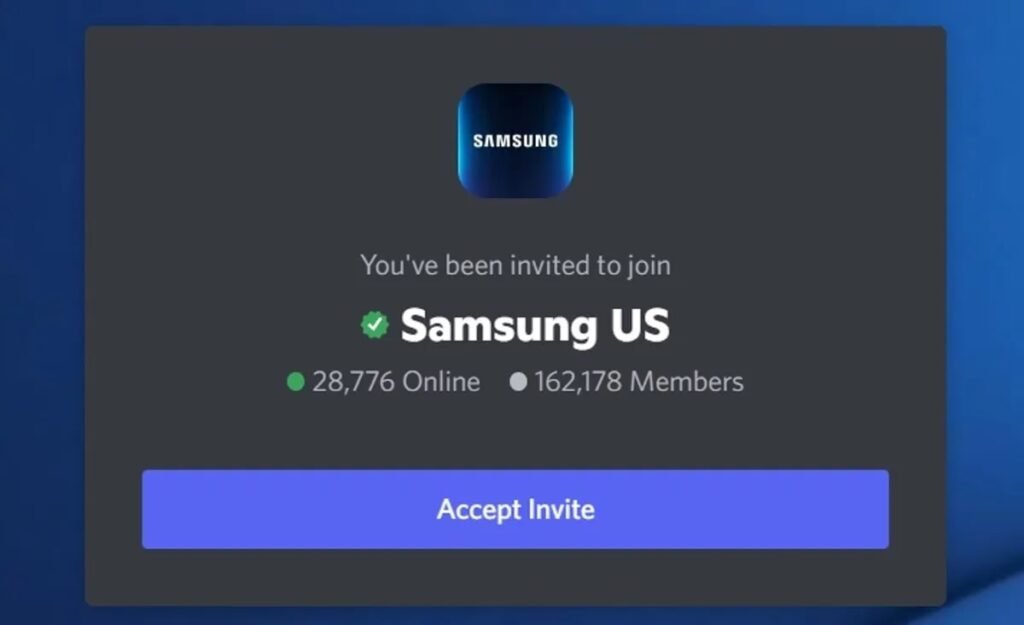
Task: Click the number 28,776 beside the green dot
Action: click(353, 382)
